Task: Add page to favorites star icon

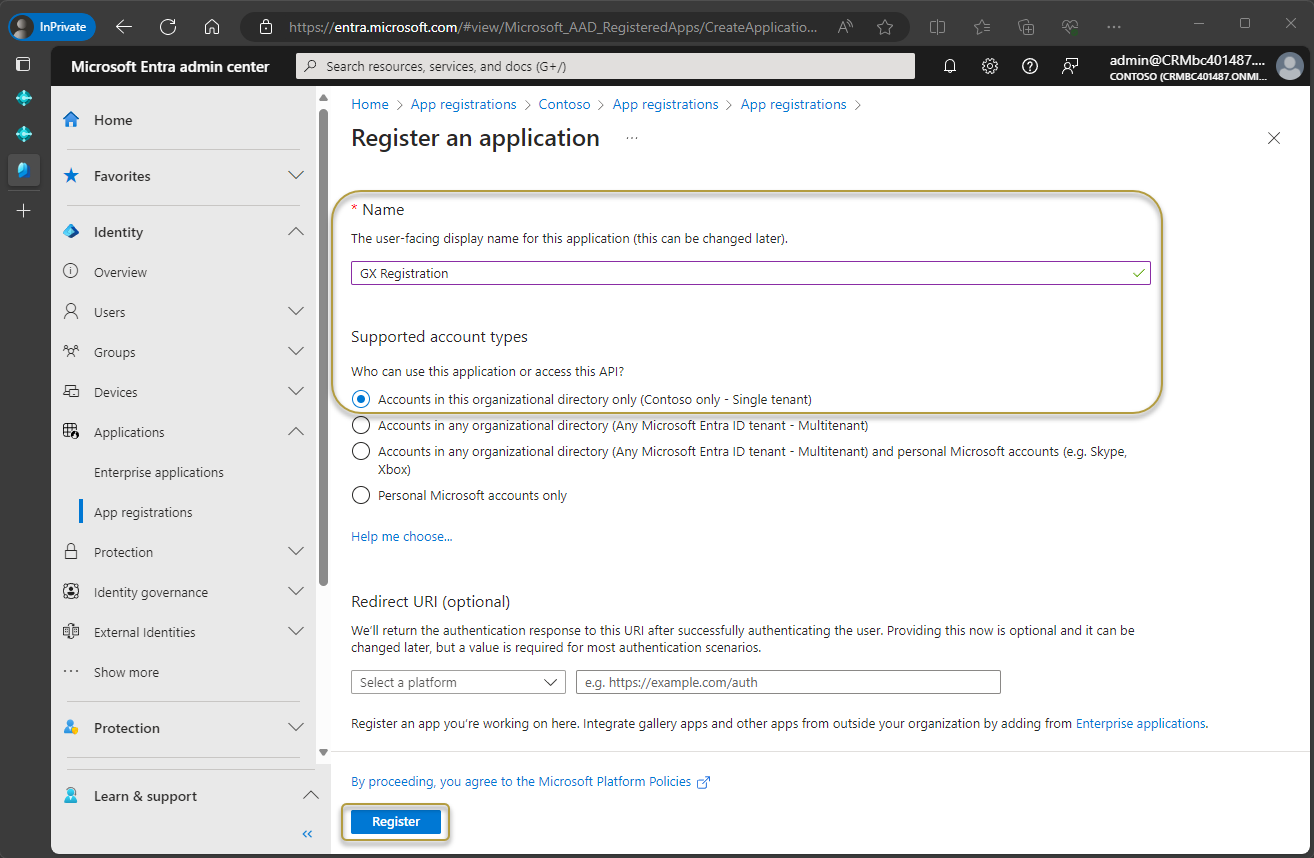Action: 885,27
